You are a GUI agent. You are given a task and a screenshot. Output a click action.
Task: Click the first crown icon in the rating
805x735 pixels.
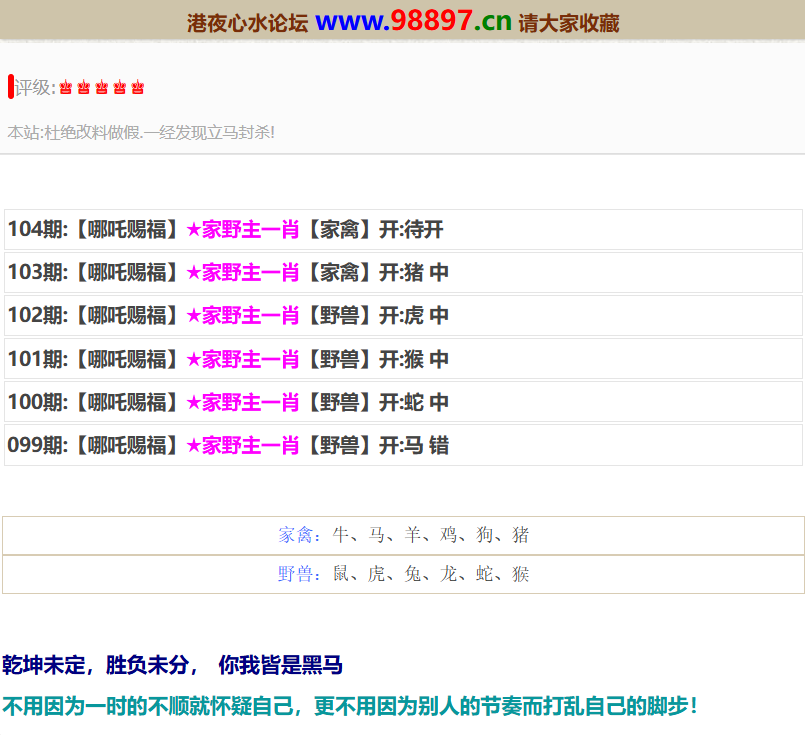point(66,88)
